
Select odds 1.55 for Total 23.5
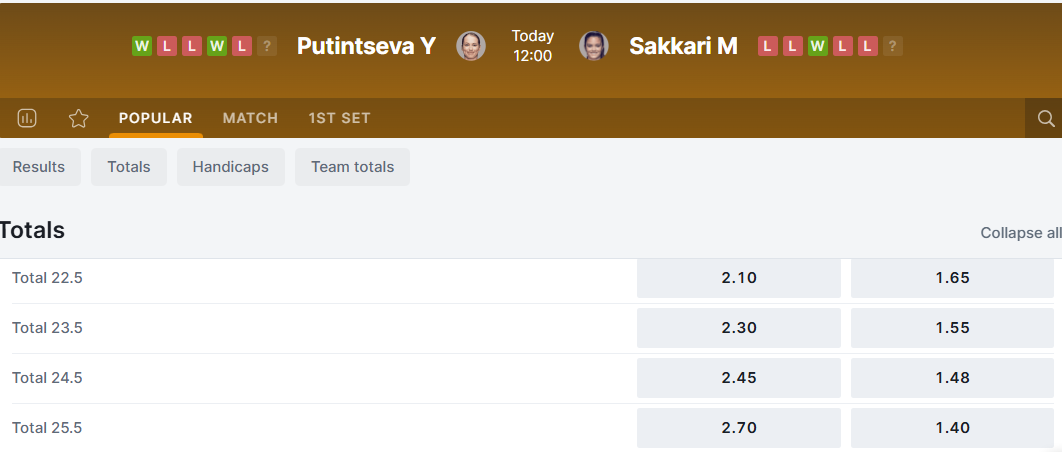click(952, 328)
